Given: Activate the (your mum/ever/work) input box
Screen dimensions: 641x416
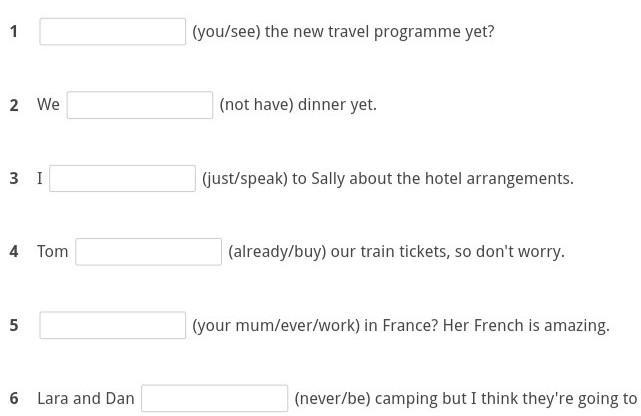Looking at the screenshot, I should point(112,325).
